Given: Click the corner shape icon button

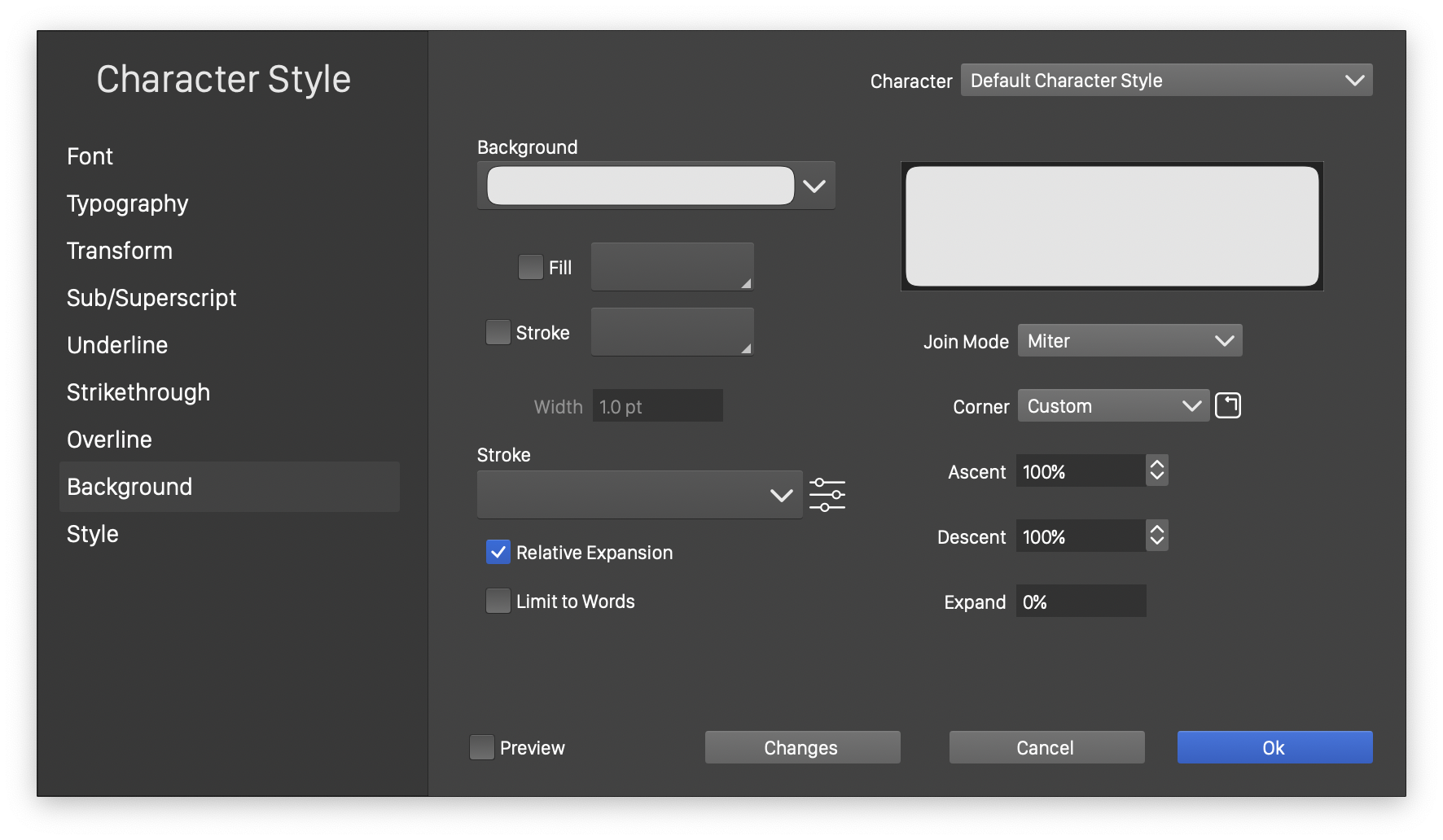Looking at the screenshot, I should (x=1227, y=405).
